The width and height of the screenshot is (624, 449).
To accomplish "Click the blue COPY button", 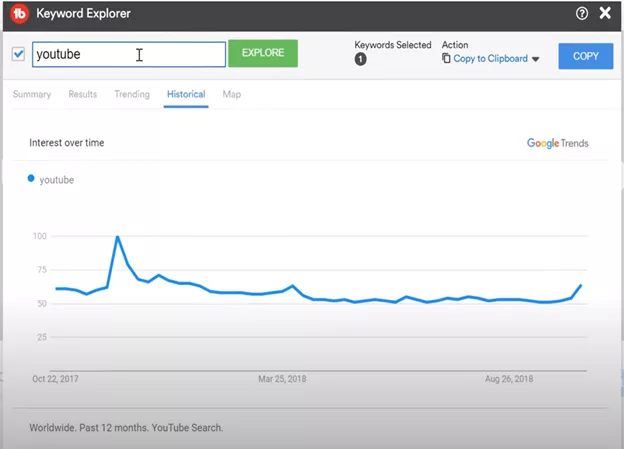I will 585,56.
